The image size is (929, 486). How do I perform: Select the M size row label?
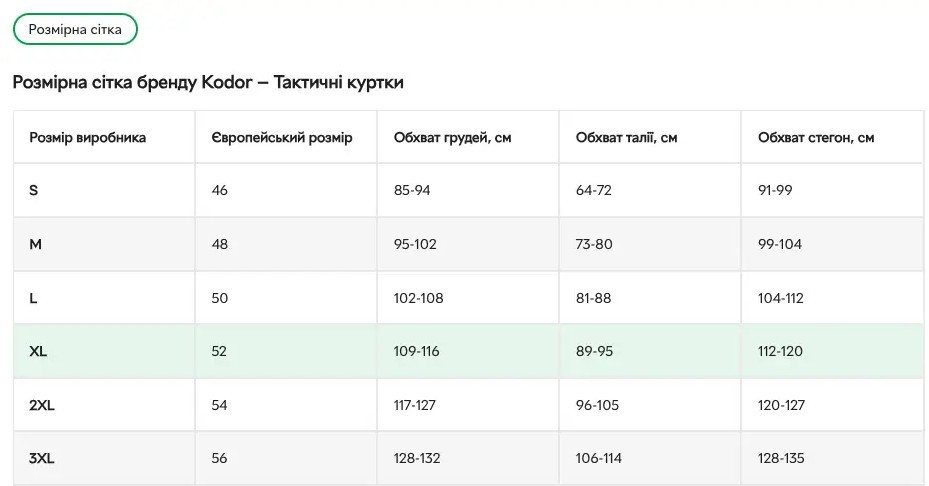point(35,244)
